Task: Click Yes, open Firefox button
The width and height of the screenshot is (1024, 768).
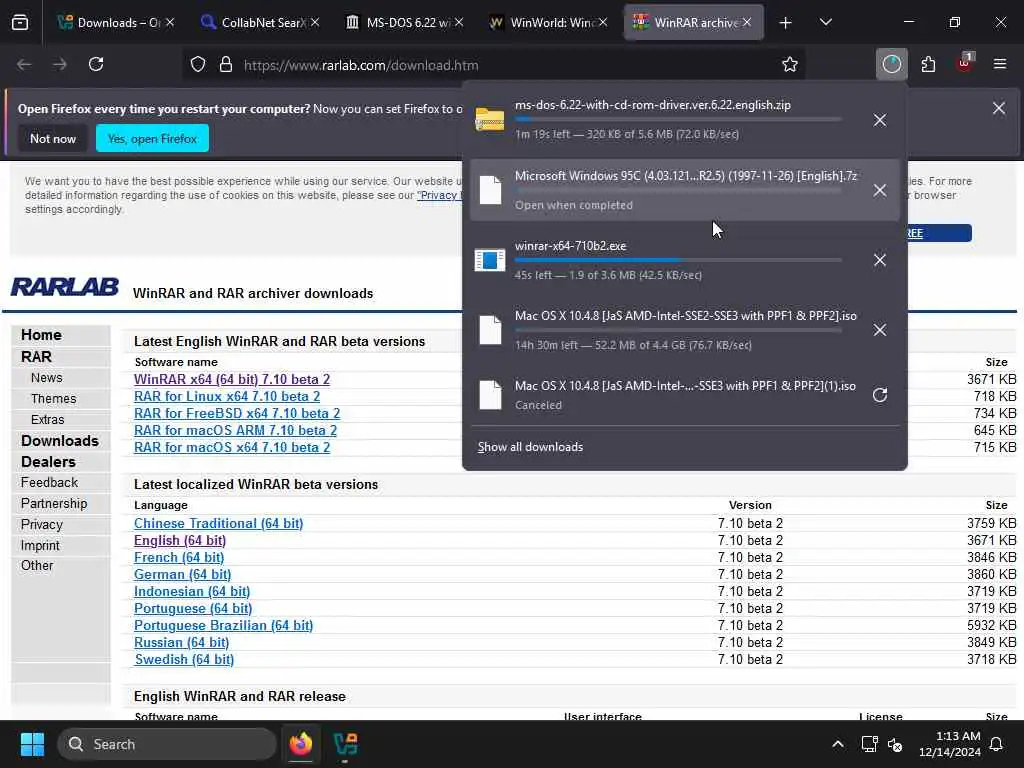Action: [x=152, y=138]
